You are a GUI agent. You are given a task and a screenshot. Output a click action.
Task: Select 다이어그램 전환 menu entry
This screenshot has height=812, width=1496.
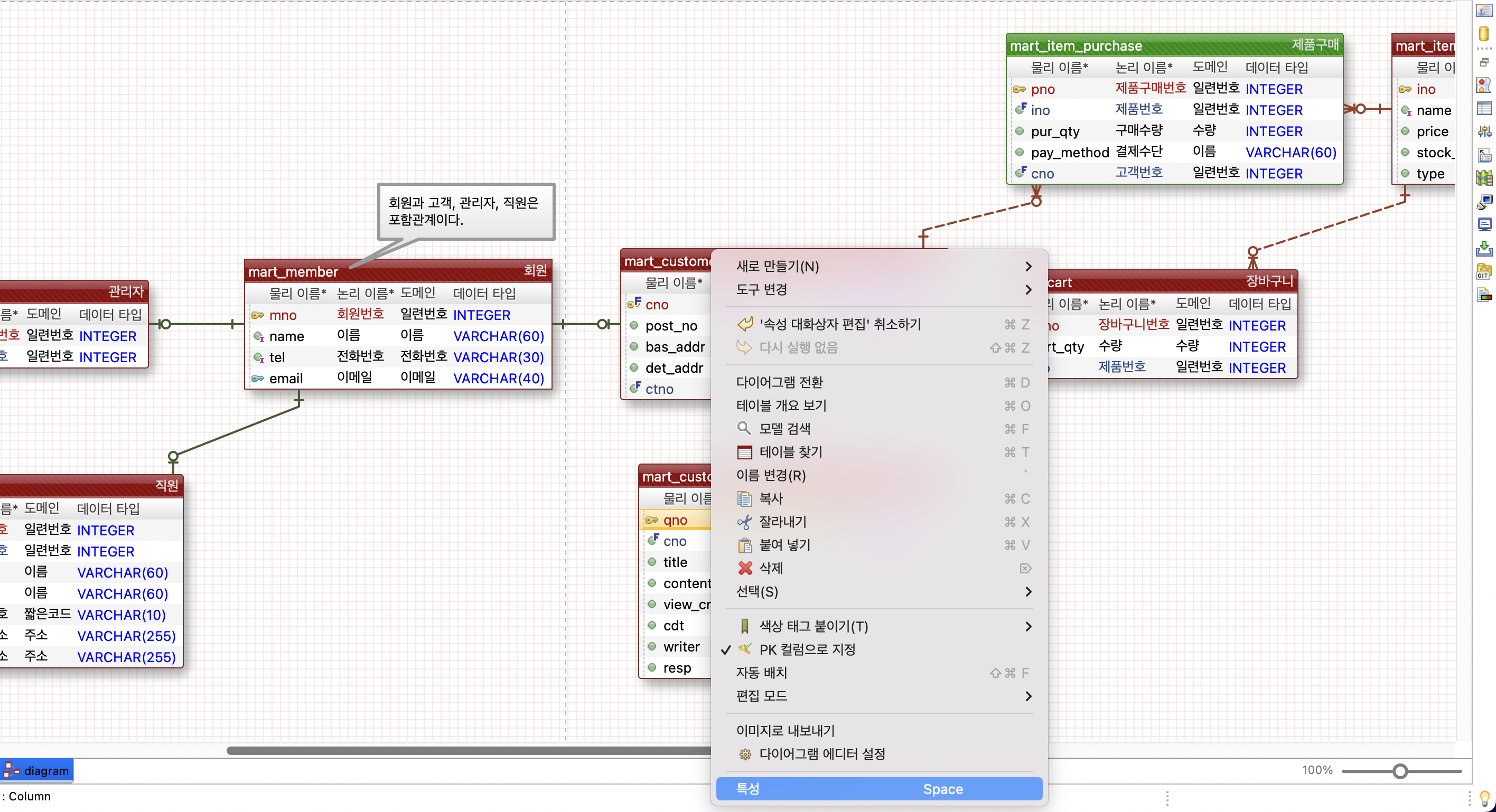pyautogui.click(x=879, y=382)
